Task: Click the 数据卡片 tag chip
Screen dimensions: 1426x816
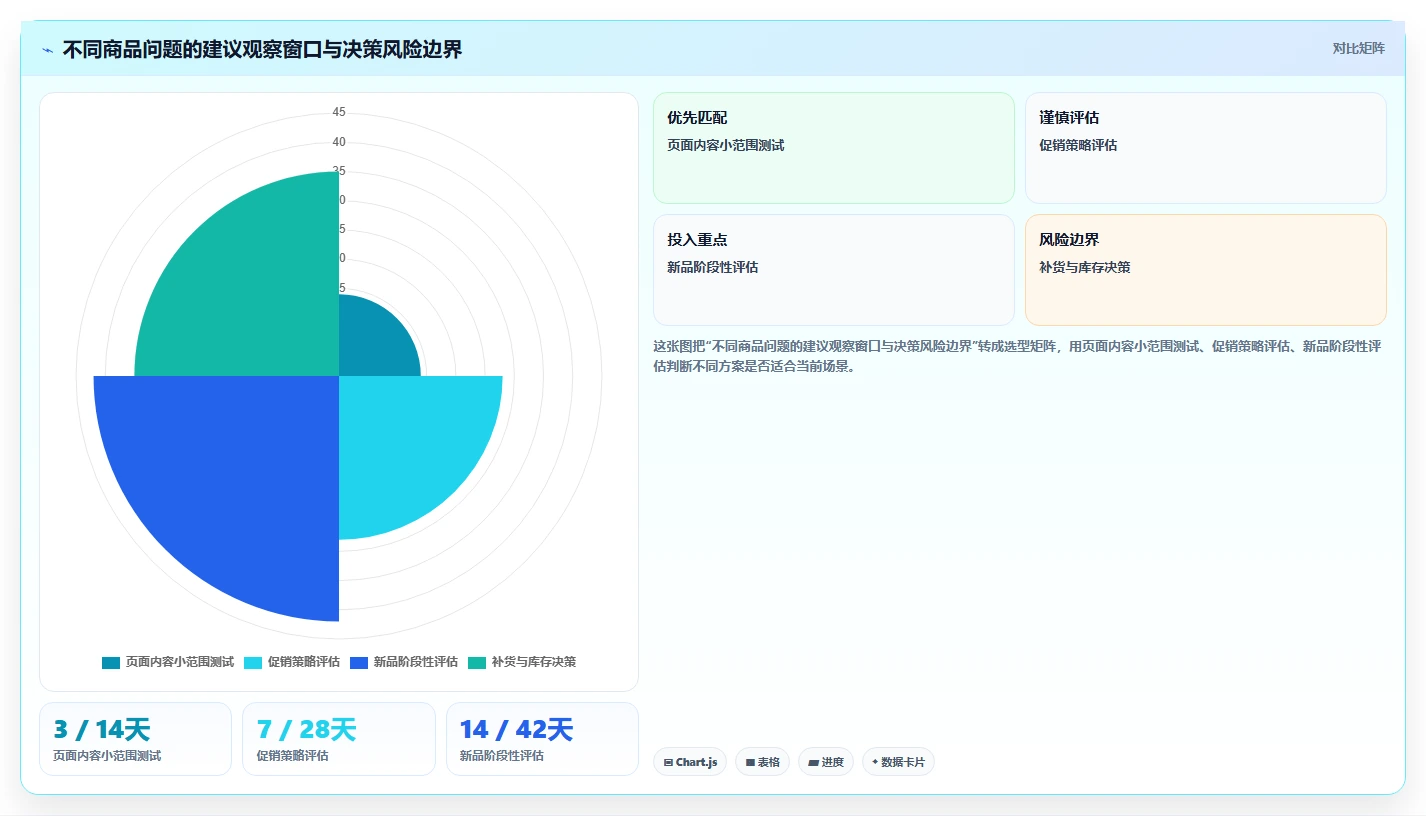Action: click(898, 762)
